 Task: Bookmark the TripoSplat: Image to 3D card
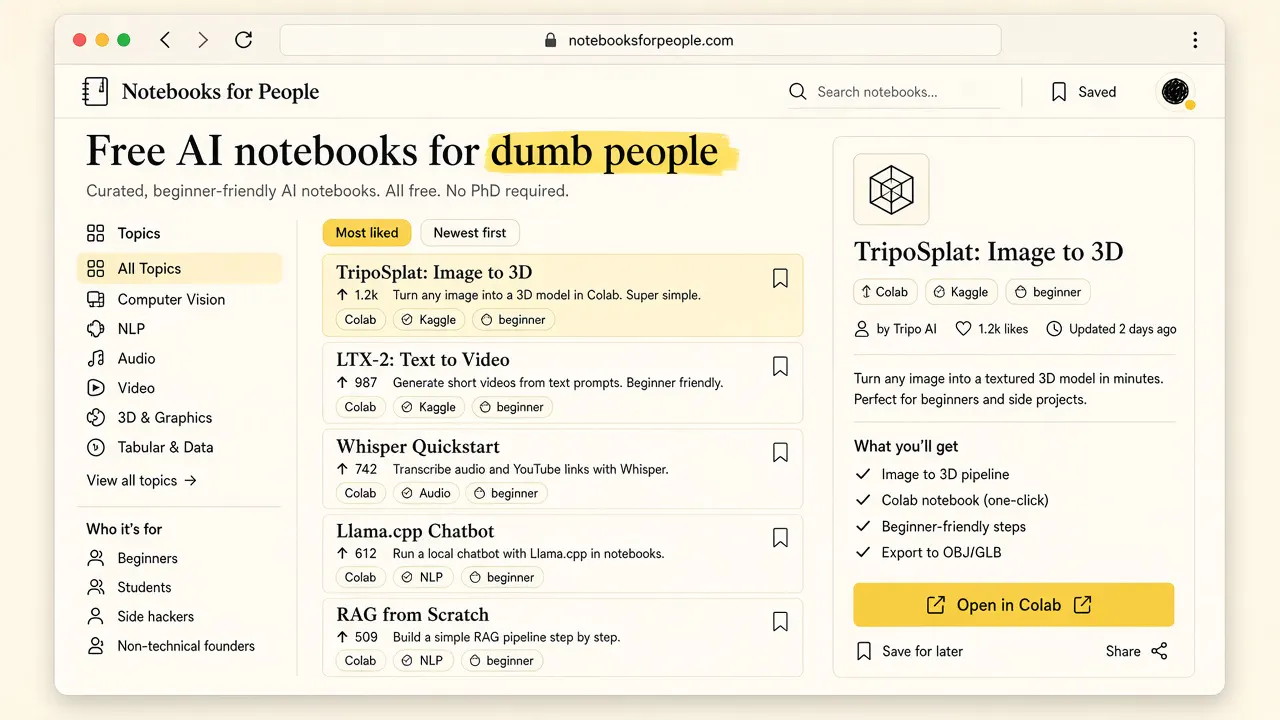coord(780,278)
